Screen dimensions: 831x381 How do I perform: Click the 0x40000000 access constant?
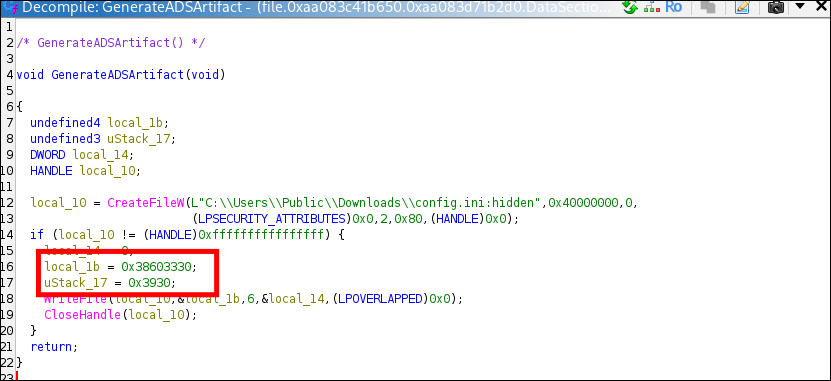click(584, 203)
